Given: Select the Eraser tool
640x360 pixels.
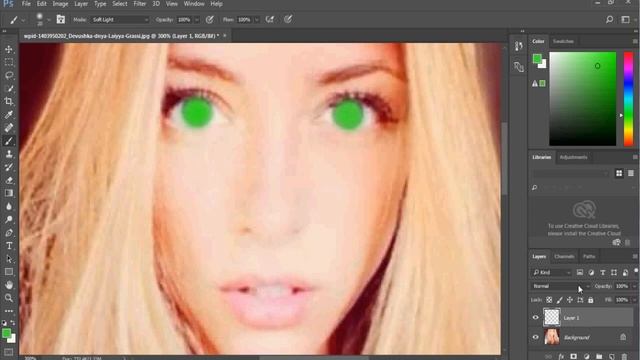Looking at the screenshot, I should [9, 180].
